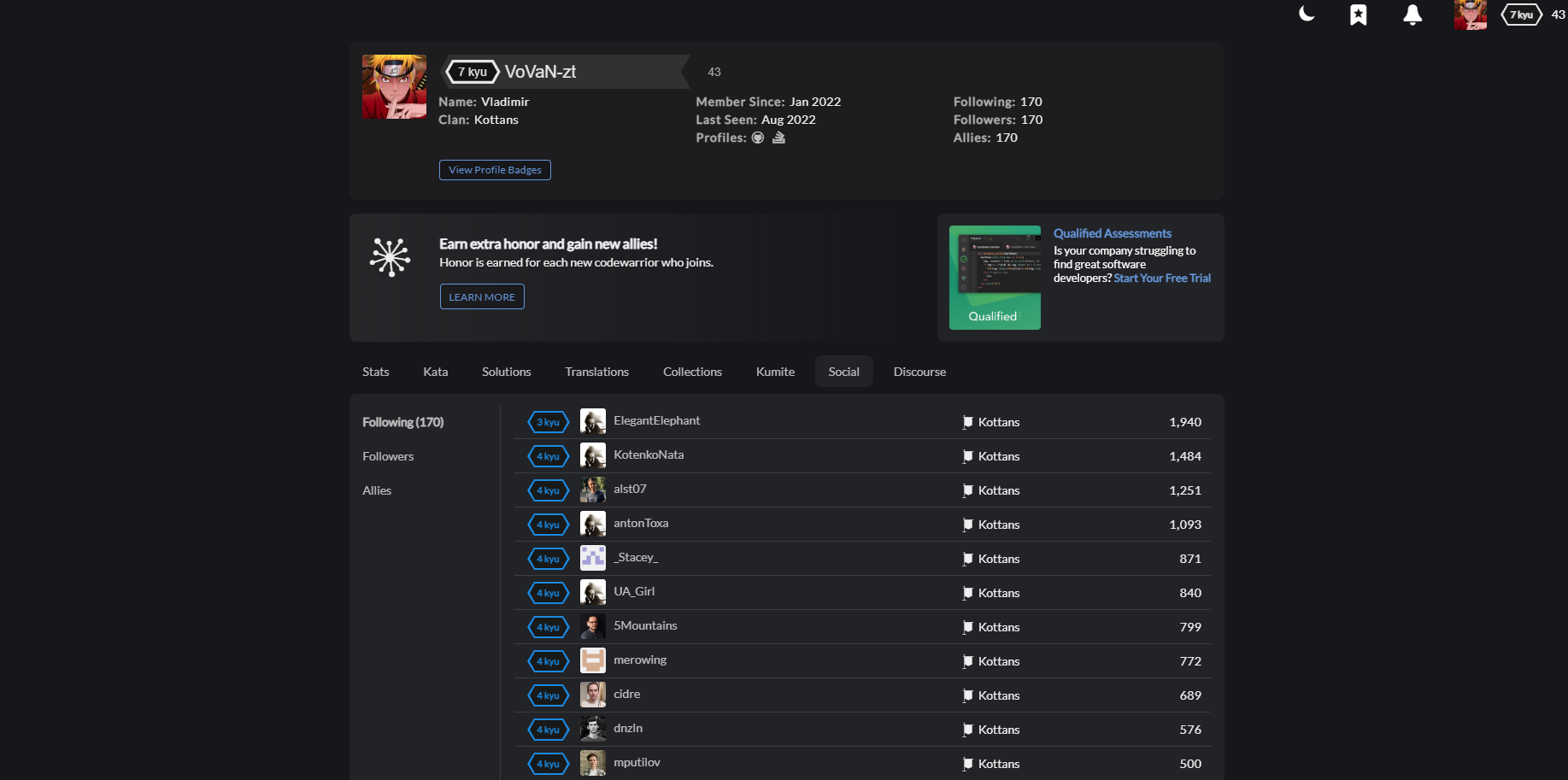The width and height of the screenshot is (1568, 780).
Task: Open the Stack Overflow profile icon
Action: tap(778, 138)
